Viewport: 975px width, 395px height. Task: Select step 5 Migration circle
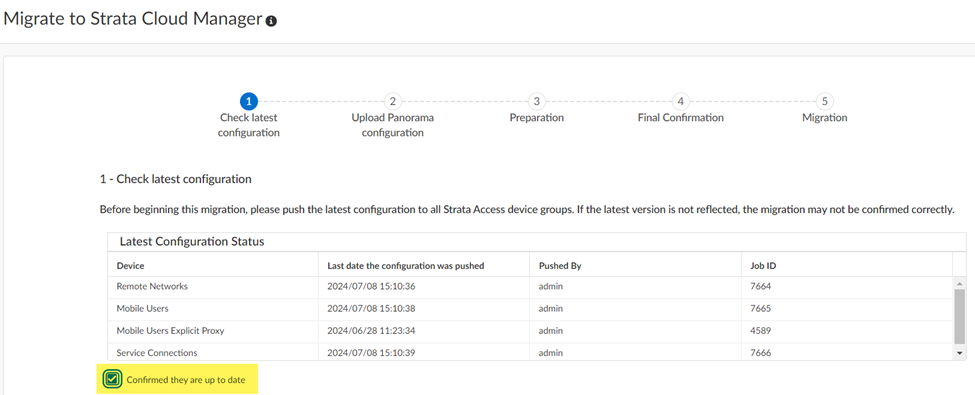click(x=825, y=101)
